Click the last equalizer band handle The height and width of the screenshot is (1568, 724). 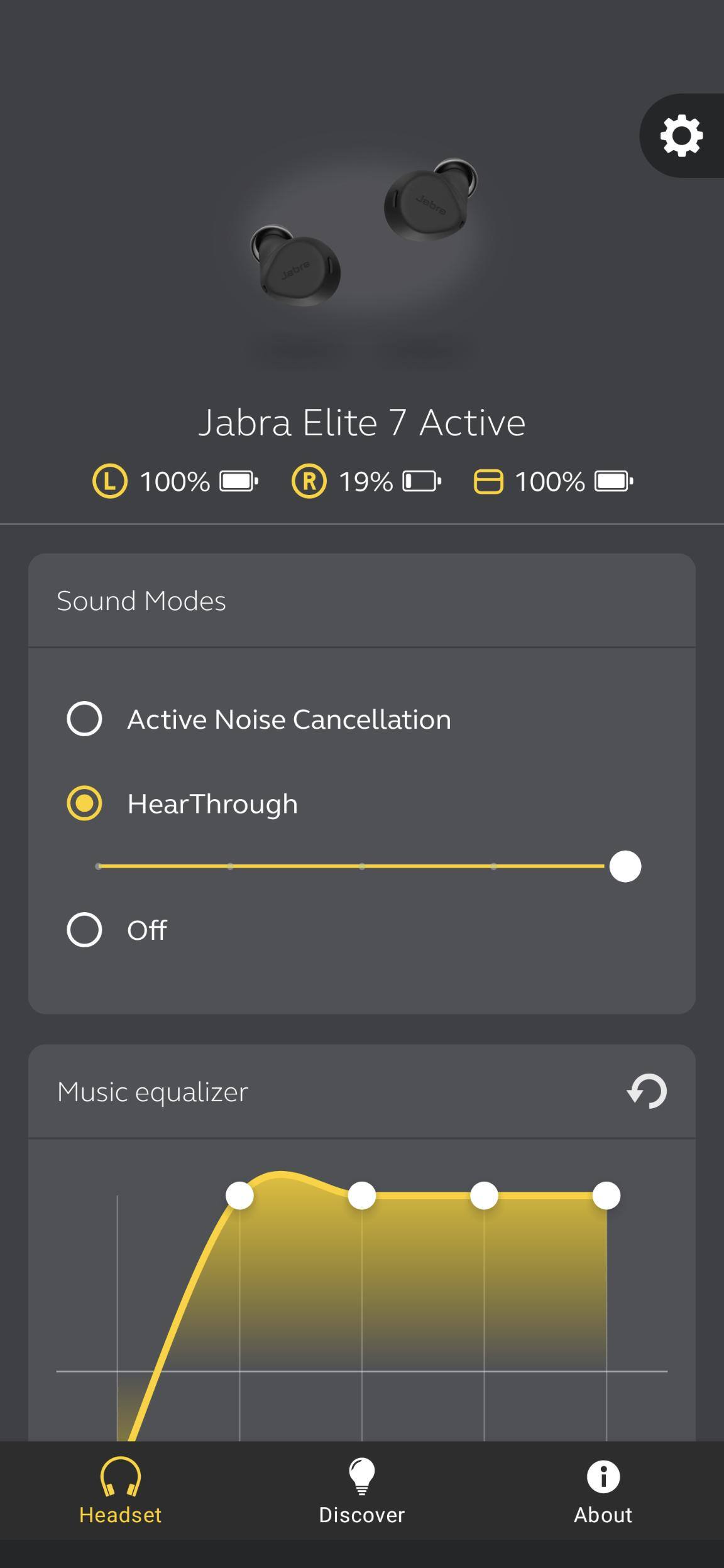606,1195
